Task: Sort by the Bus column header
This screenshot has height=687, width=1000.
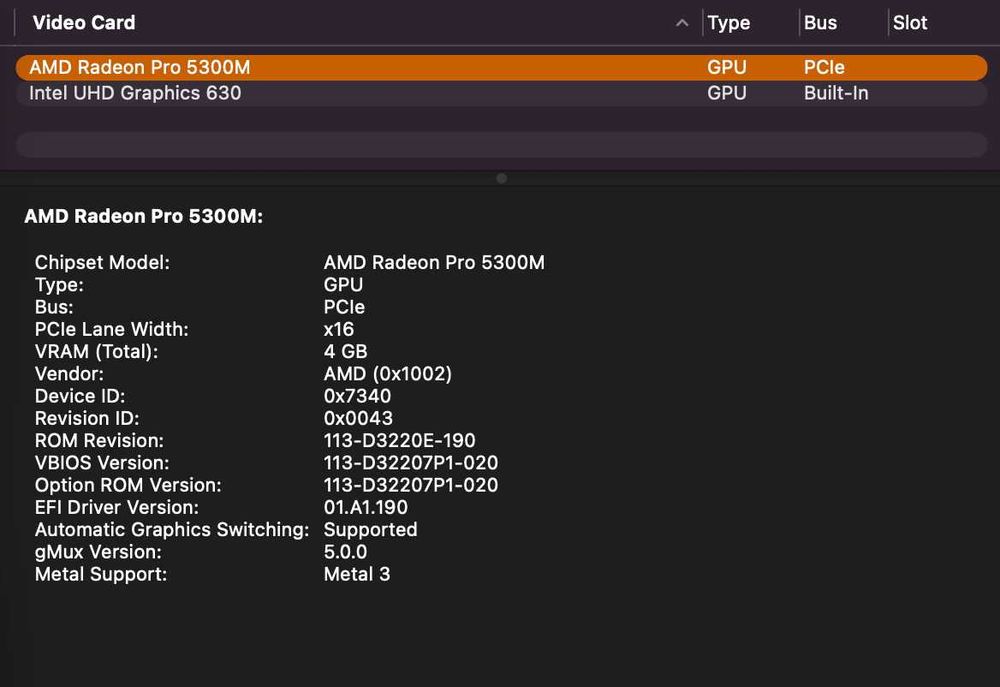Action: pyautogui.click(x=820, y=23)
